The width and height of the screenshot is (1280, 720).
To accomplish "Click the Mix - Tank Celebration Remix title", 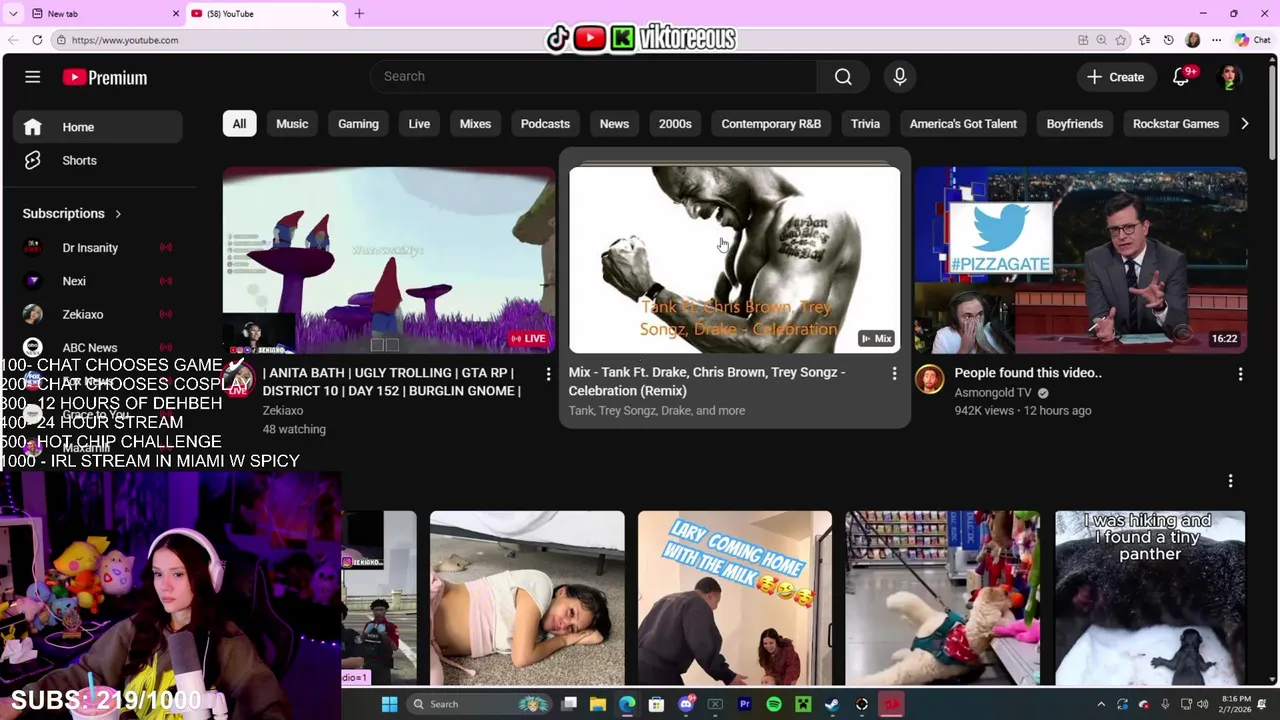I will point(707,381).
